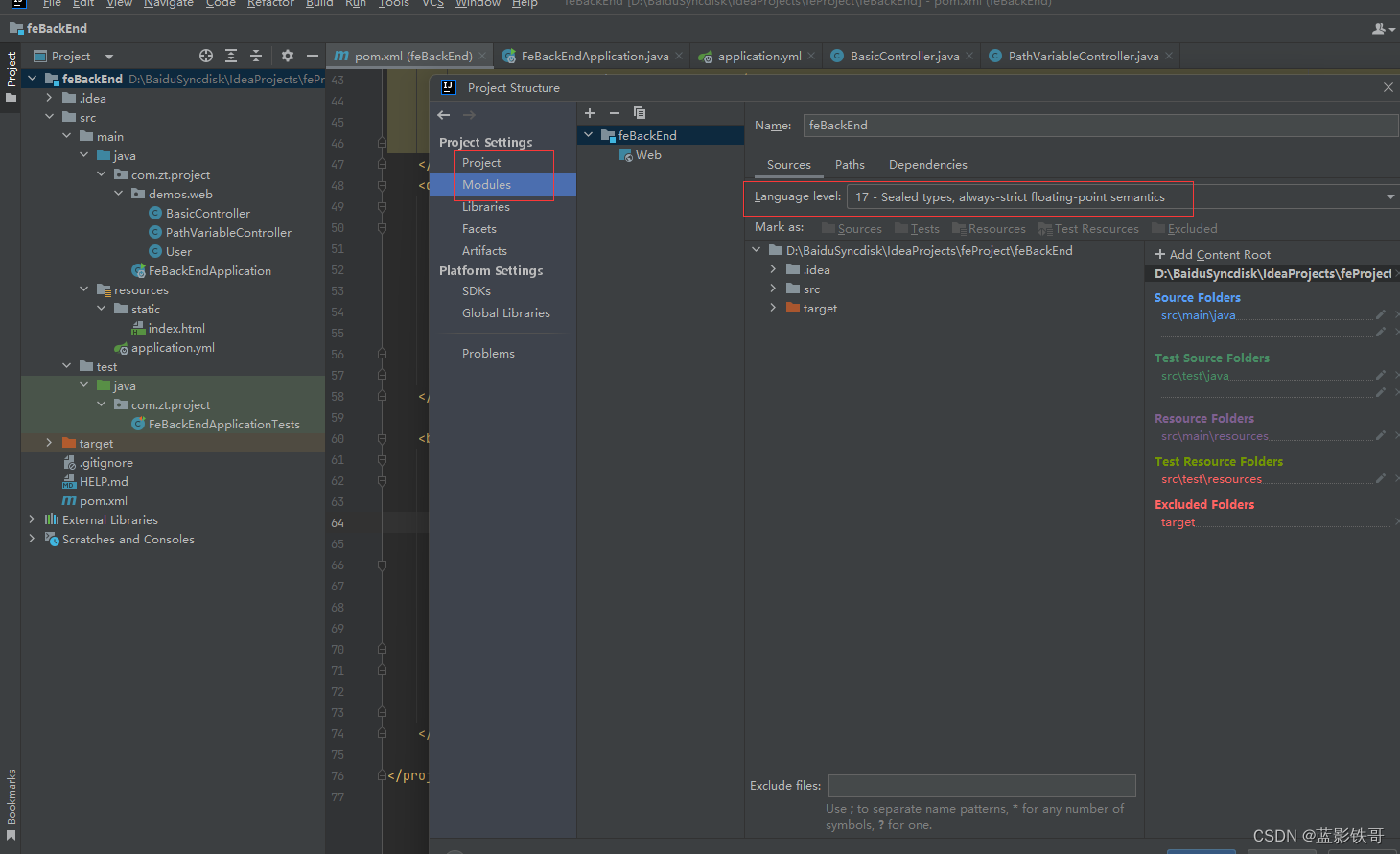
Task: Open SDKs under Platform Settings
Action: click(477, 291)
